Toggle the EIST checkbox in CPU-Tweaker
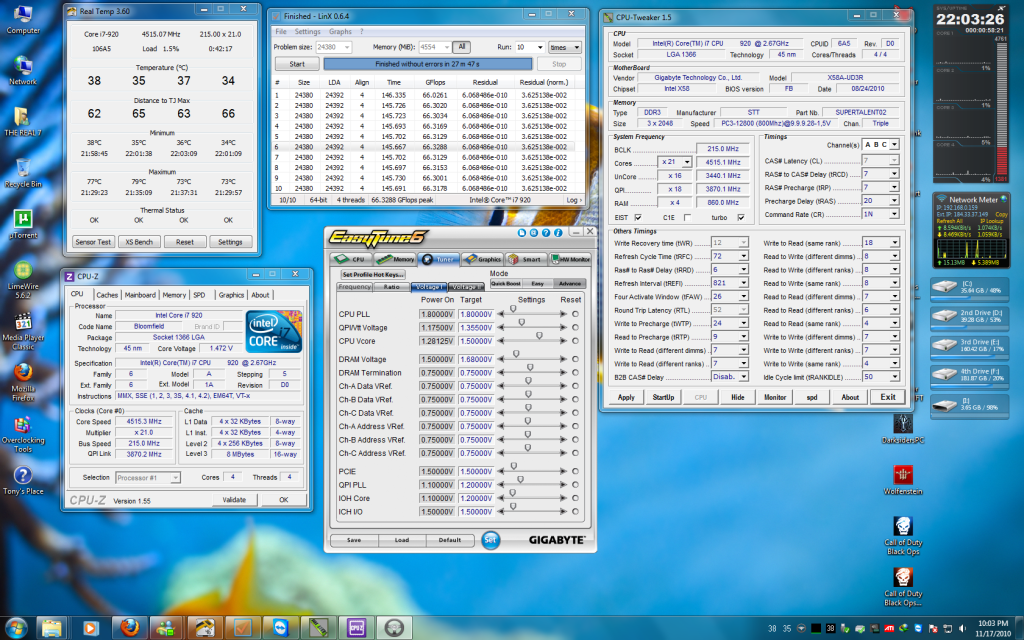 638,217
